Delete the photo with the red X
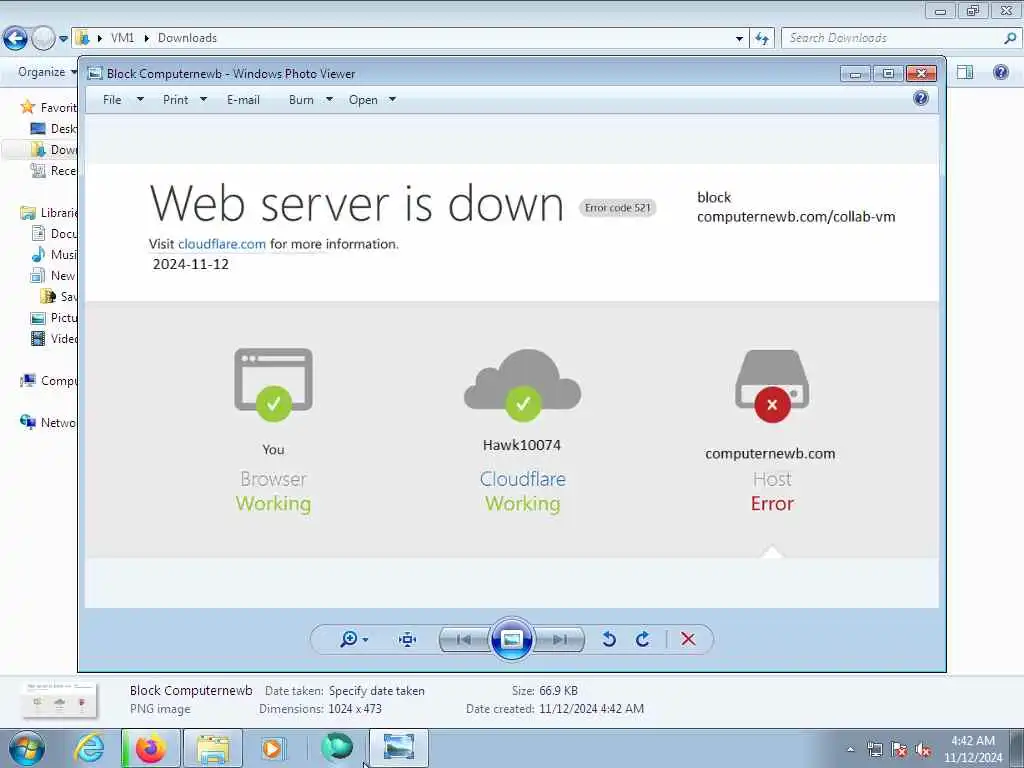Image resolution: width=1024 pixels, height=768 pixels. pyautogui.click(x=688, y=639)
